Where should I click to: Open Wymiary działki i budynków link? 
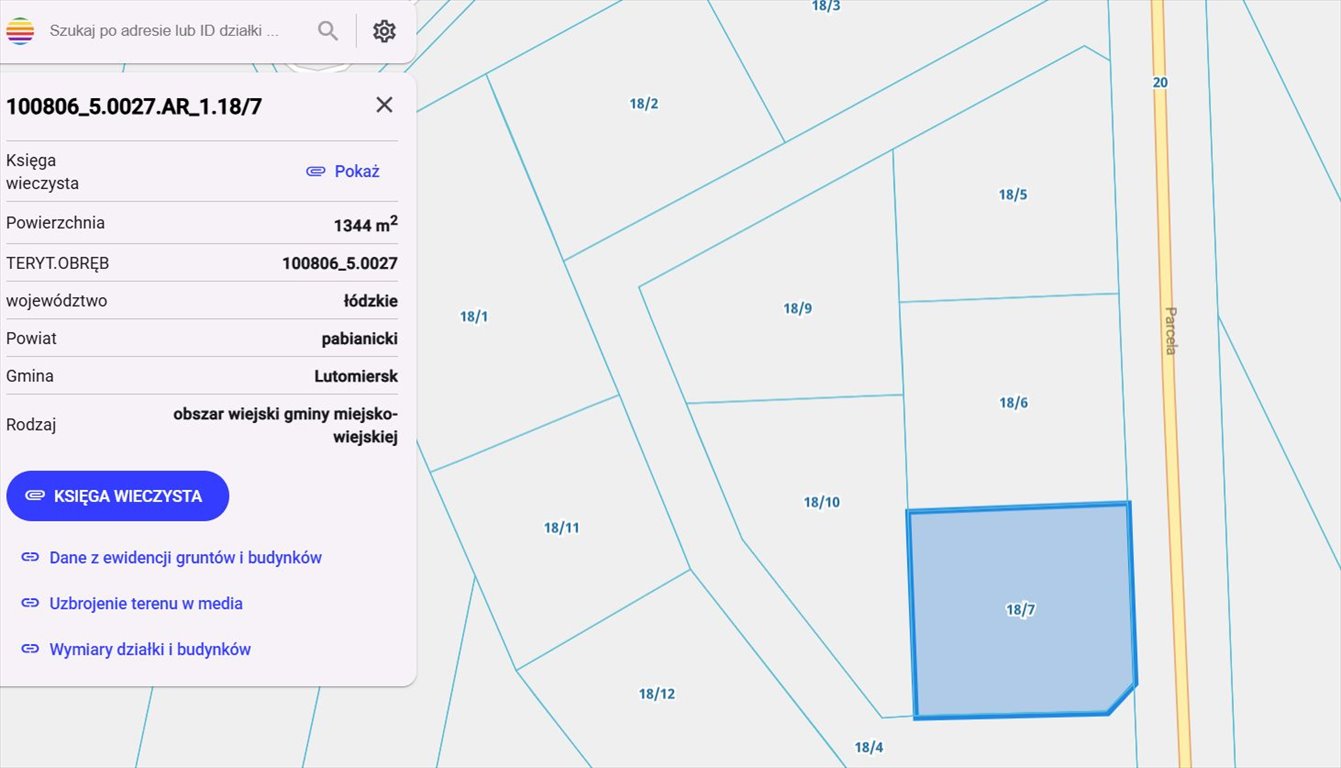pos(150,649)
